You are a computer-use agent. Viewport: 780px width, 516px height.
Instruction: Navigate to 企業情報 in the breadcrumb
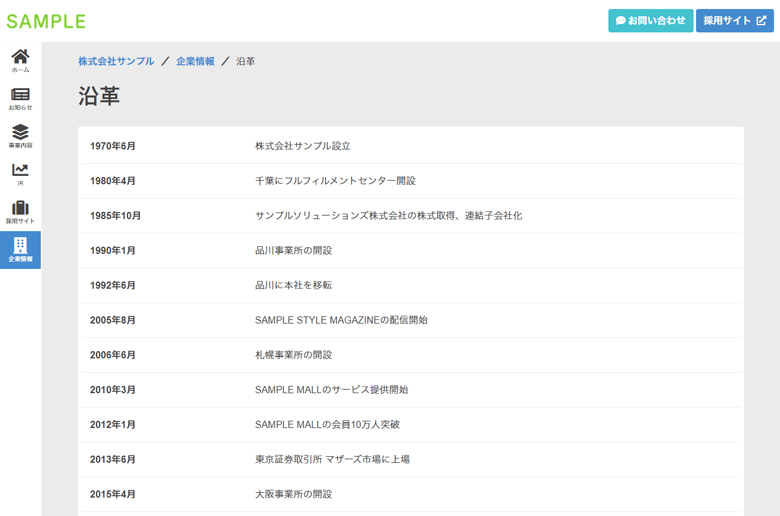coord(195,61)
